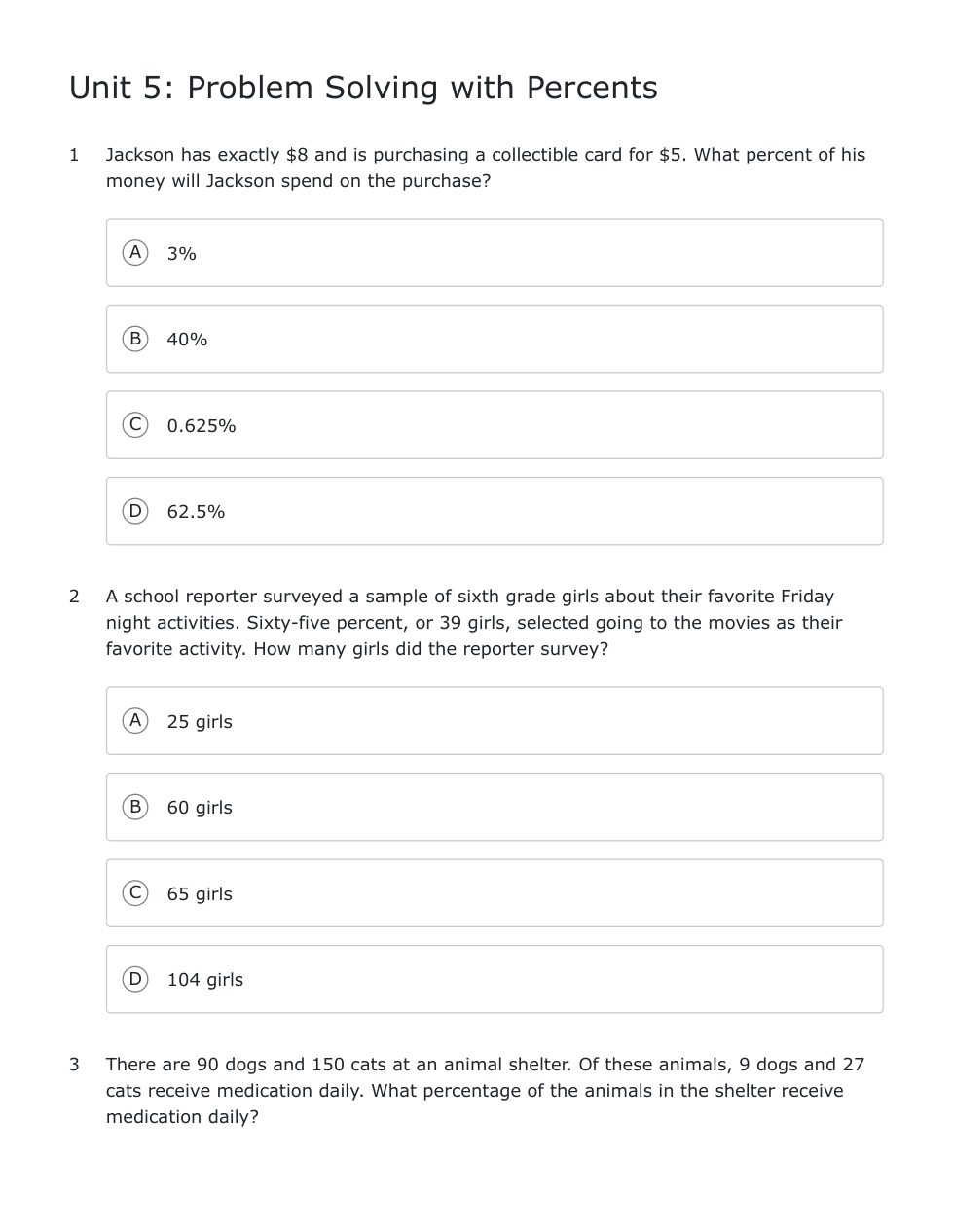The width and height of the screenshot is (953, 1232).
Task: Choose the "40%" answer text
Action: click(x=187, y=340)
